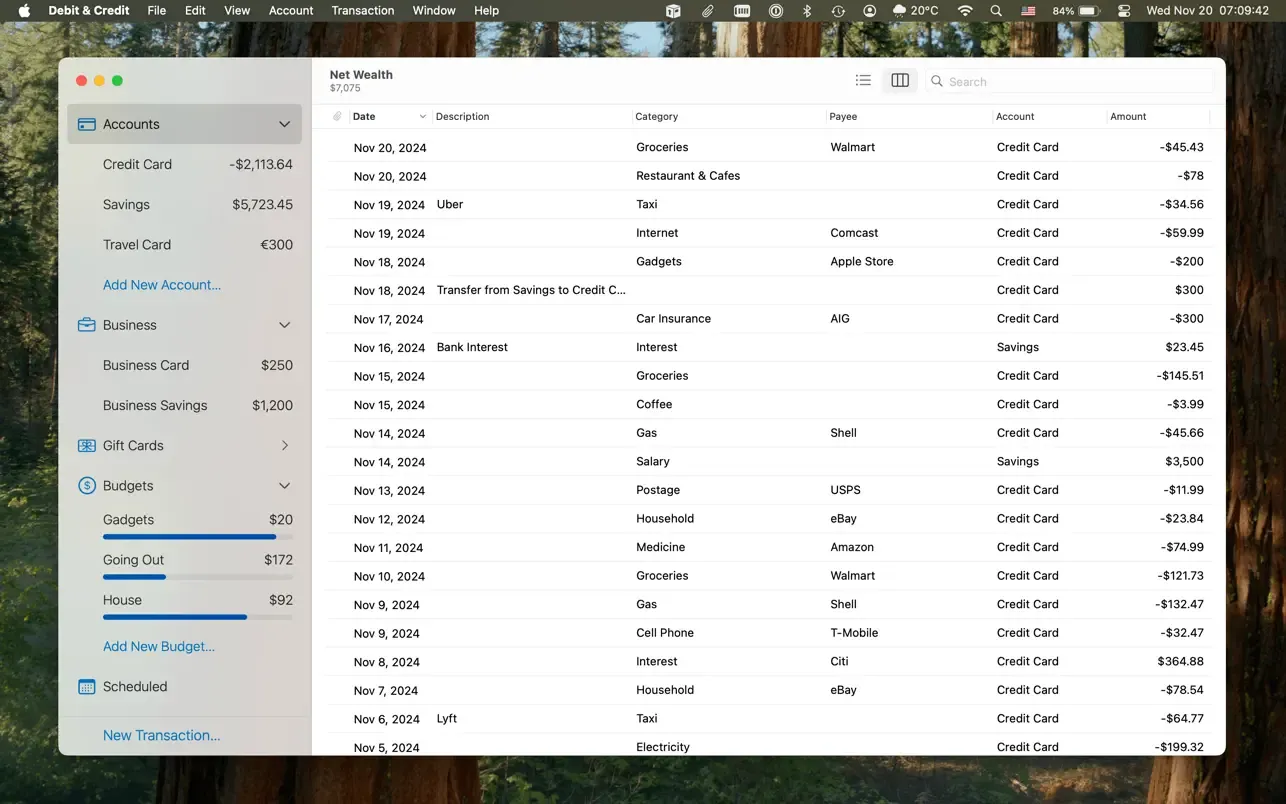
Task: Collapse the Accounts section chevron
Action: [284, 124]
